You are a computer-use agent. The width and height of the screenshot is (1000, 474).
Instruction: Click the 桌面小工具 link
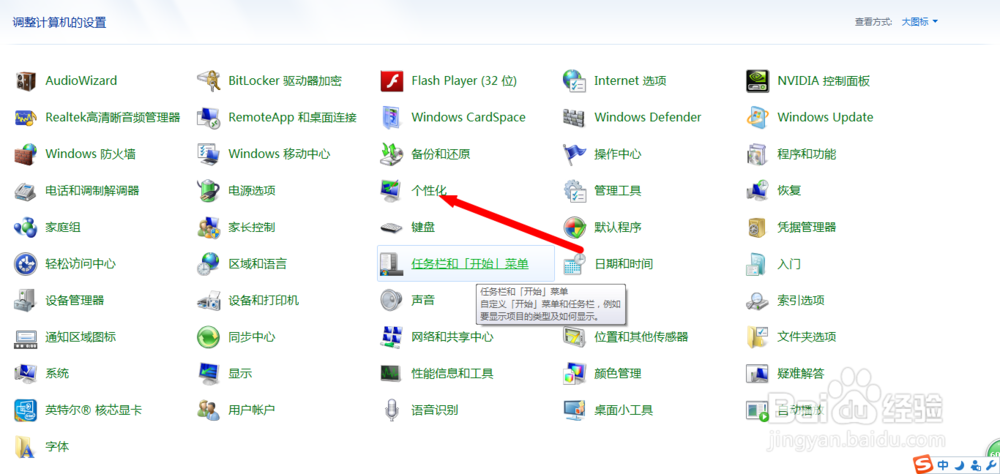[x=623, y=410]
